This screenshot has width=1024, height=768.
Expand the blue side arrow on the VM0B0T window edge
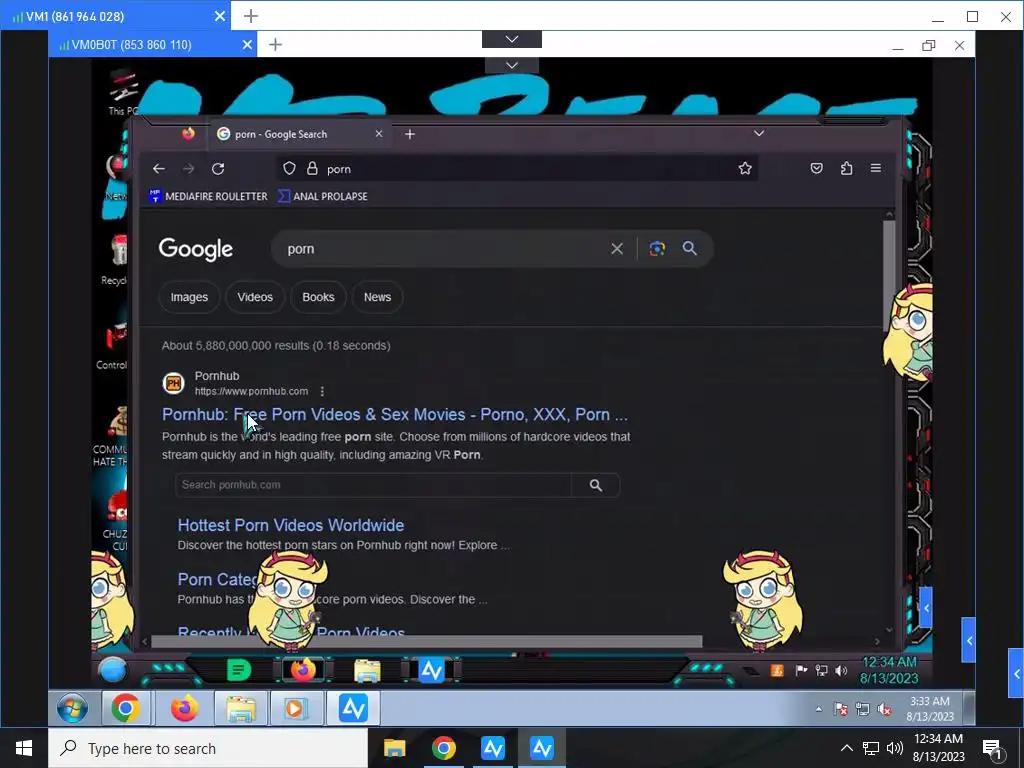[969, 640]
